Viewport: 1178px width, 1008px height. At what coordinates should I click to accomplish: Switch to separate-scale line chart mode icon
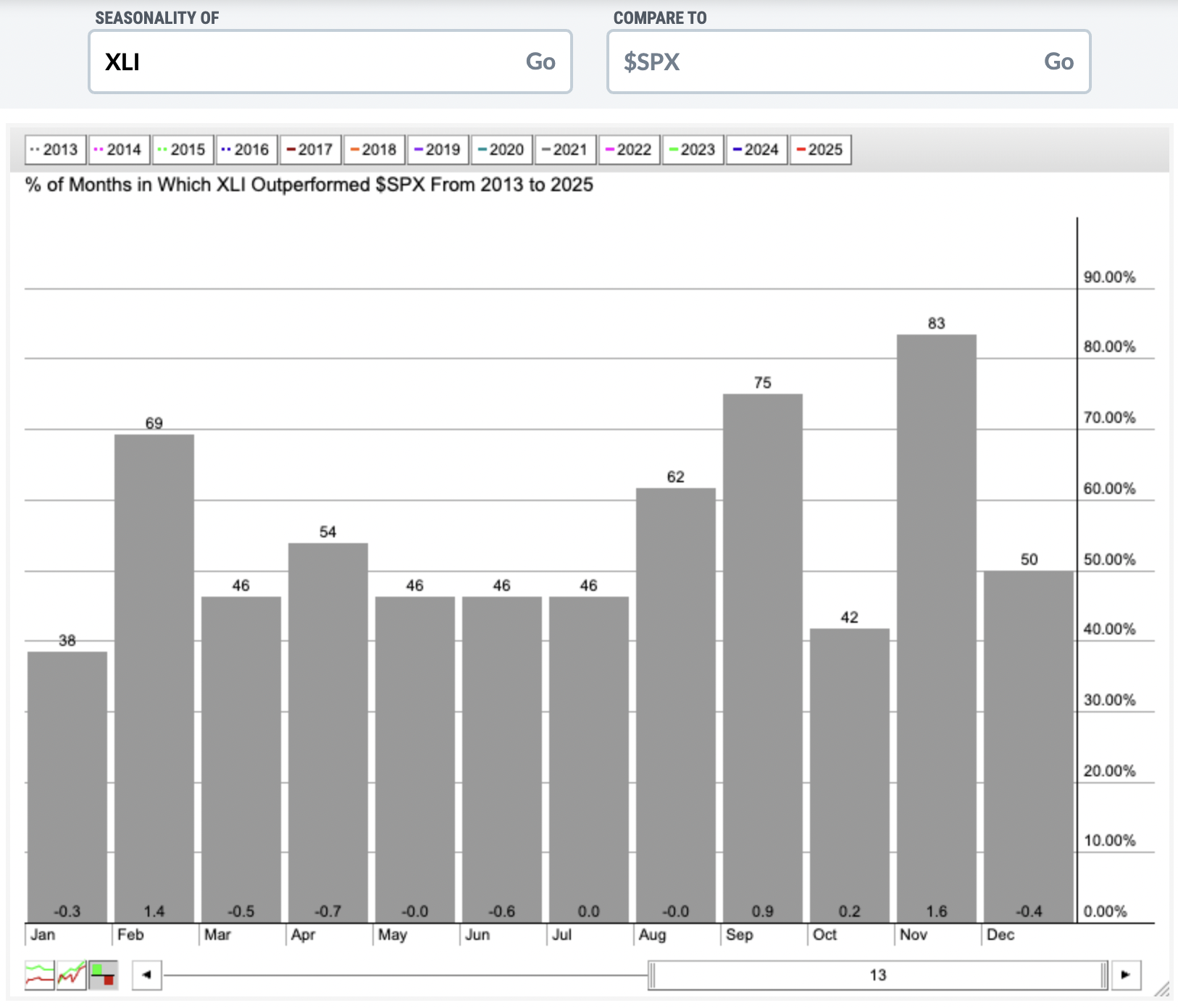click(x=40, y=975)
